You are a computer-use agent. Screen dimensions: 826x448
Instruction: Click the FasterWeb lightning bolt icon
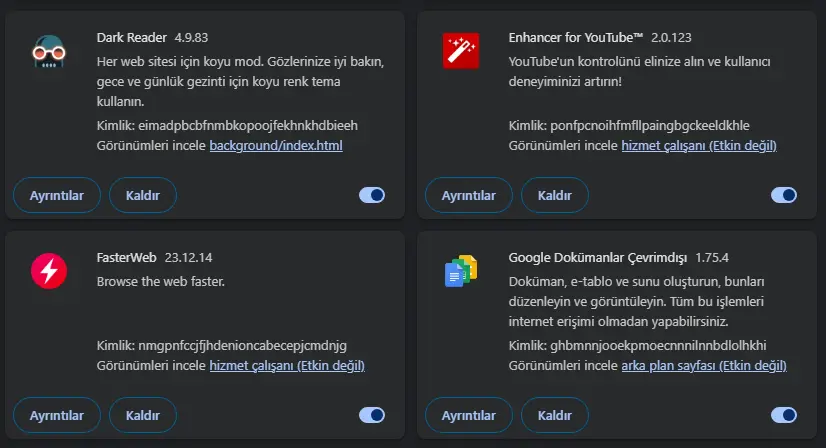click(x=49, y=271)
